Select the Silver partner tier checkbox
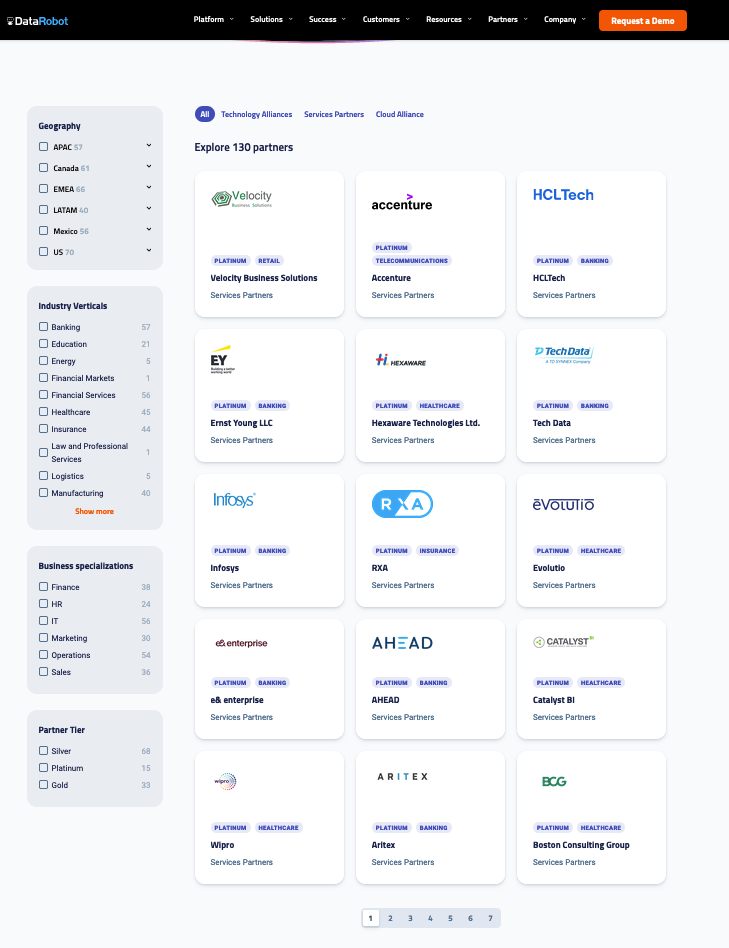Viewport: 729px width, 948px height. (44, 751)
